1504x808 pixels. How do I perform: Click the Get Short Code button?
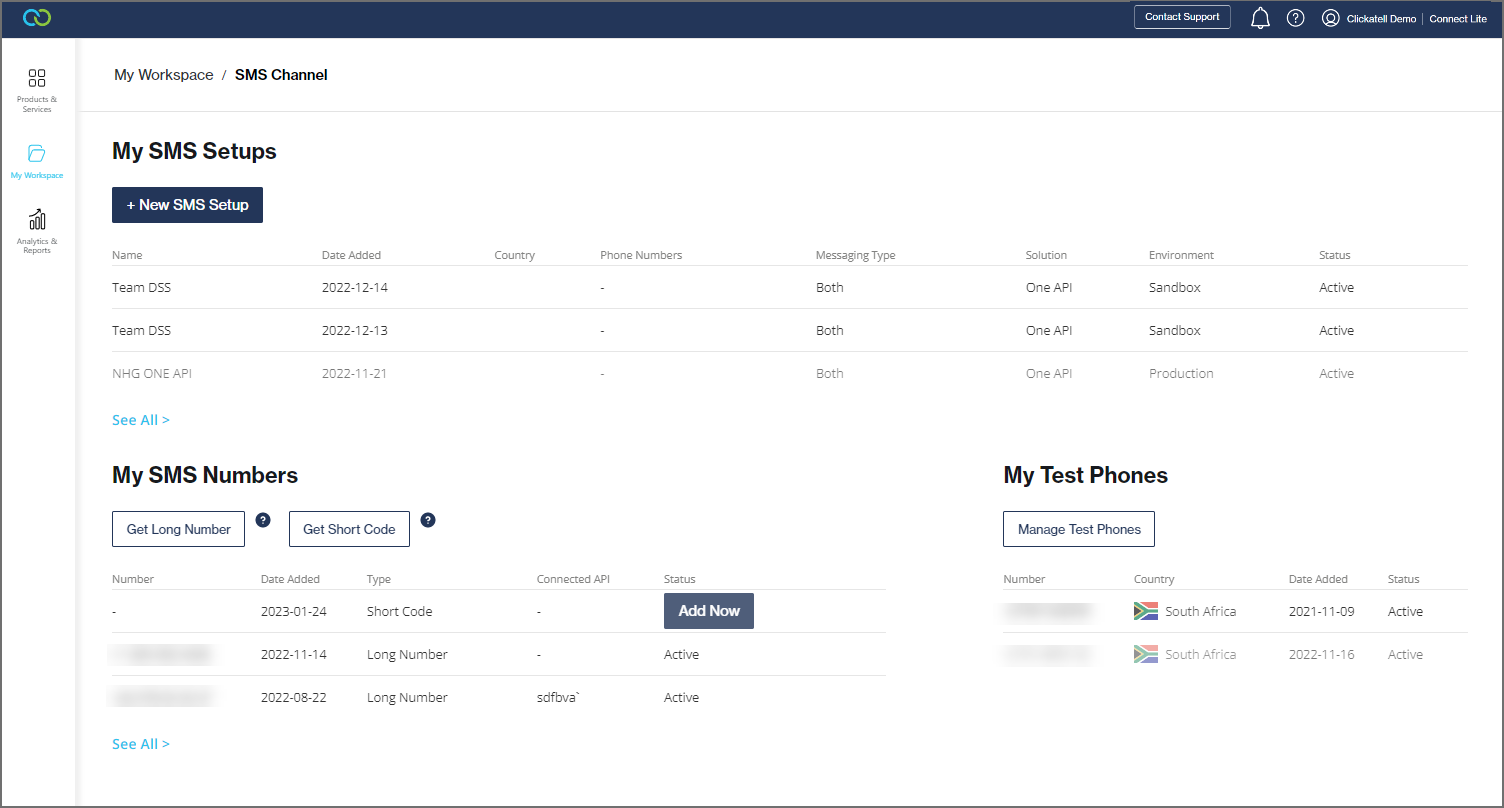(349, 529)
